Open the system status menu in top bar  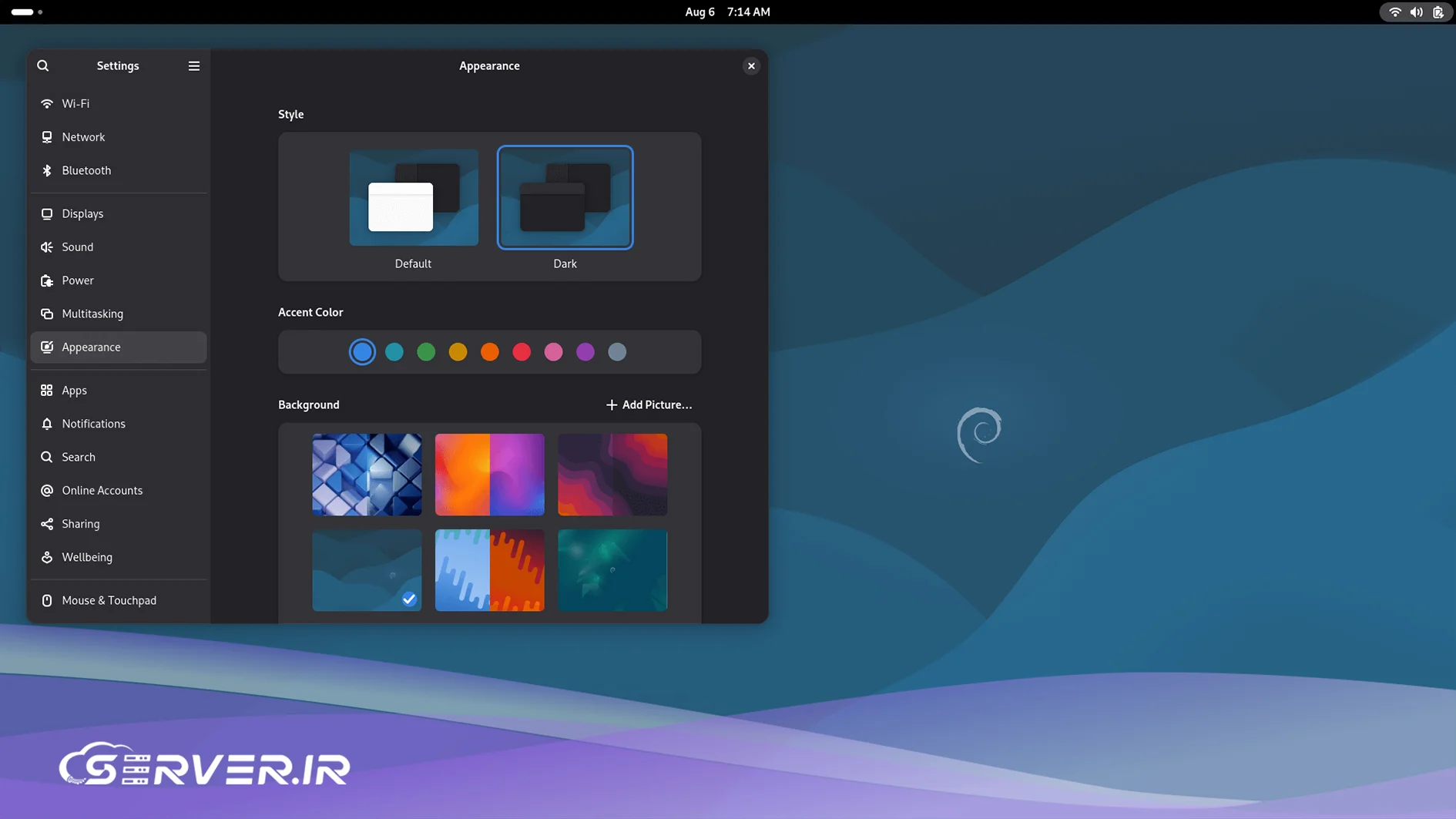(x=1416, y=12)
